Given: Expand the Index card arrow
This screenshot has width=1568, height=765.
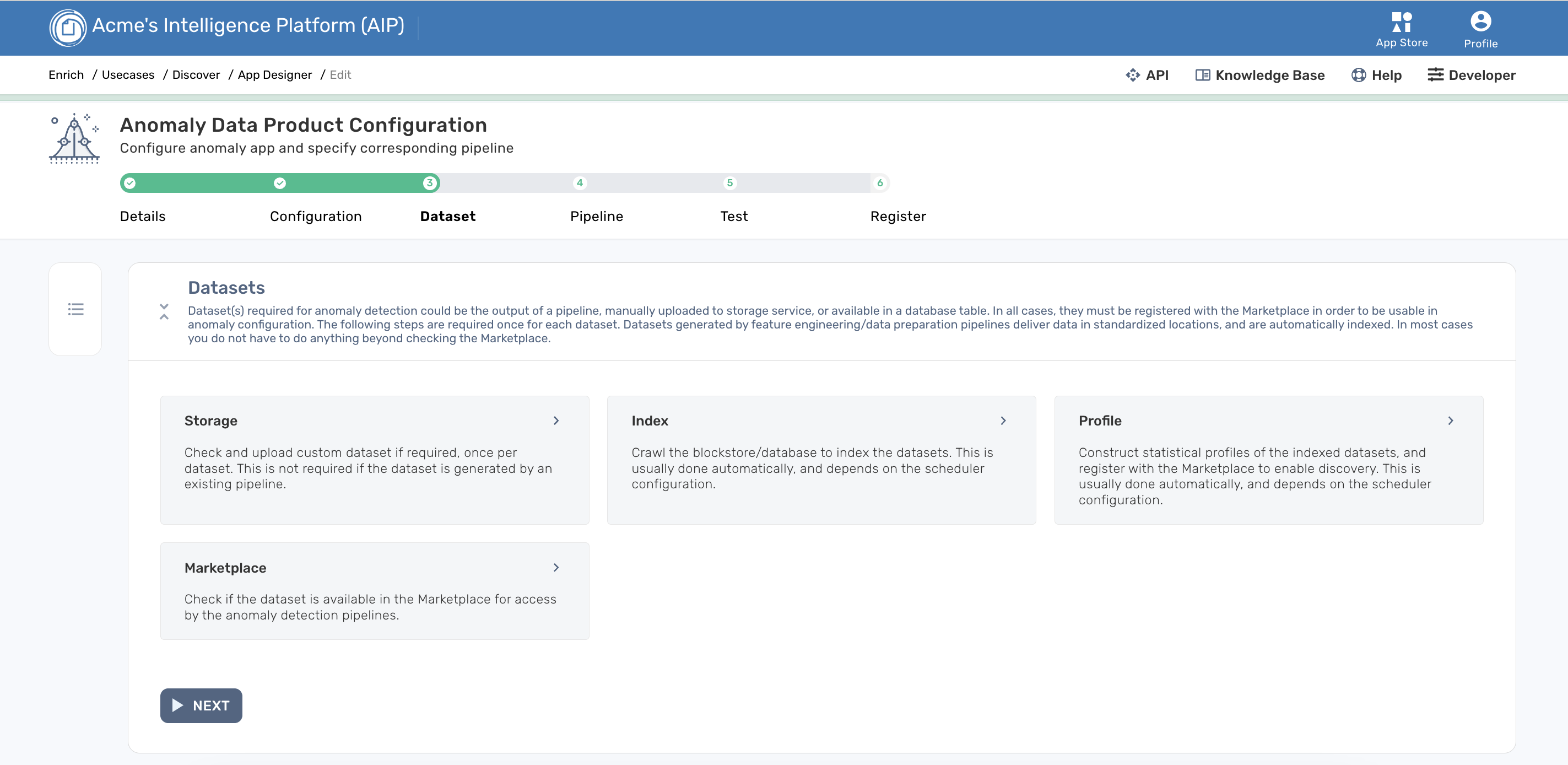Looking at the screenshot, I should 1003,421.
